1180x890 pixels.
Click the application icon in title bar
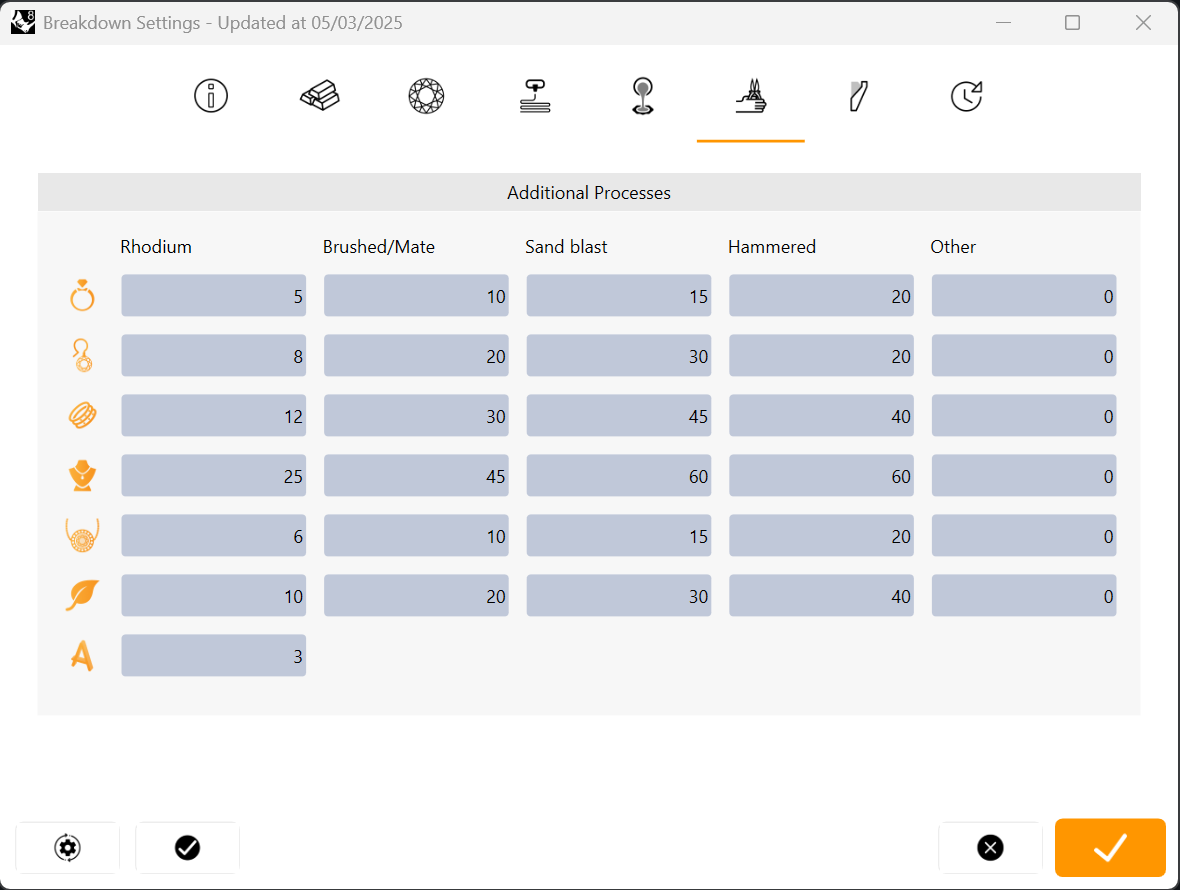click(23, 23)
